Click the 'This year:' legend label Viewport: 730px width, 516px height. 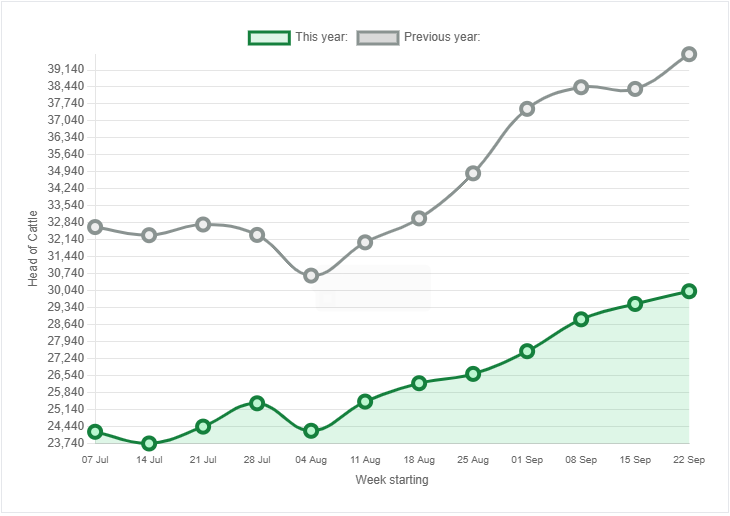click(322, 37)
